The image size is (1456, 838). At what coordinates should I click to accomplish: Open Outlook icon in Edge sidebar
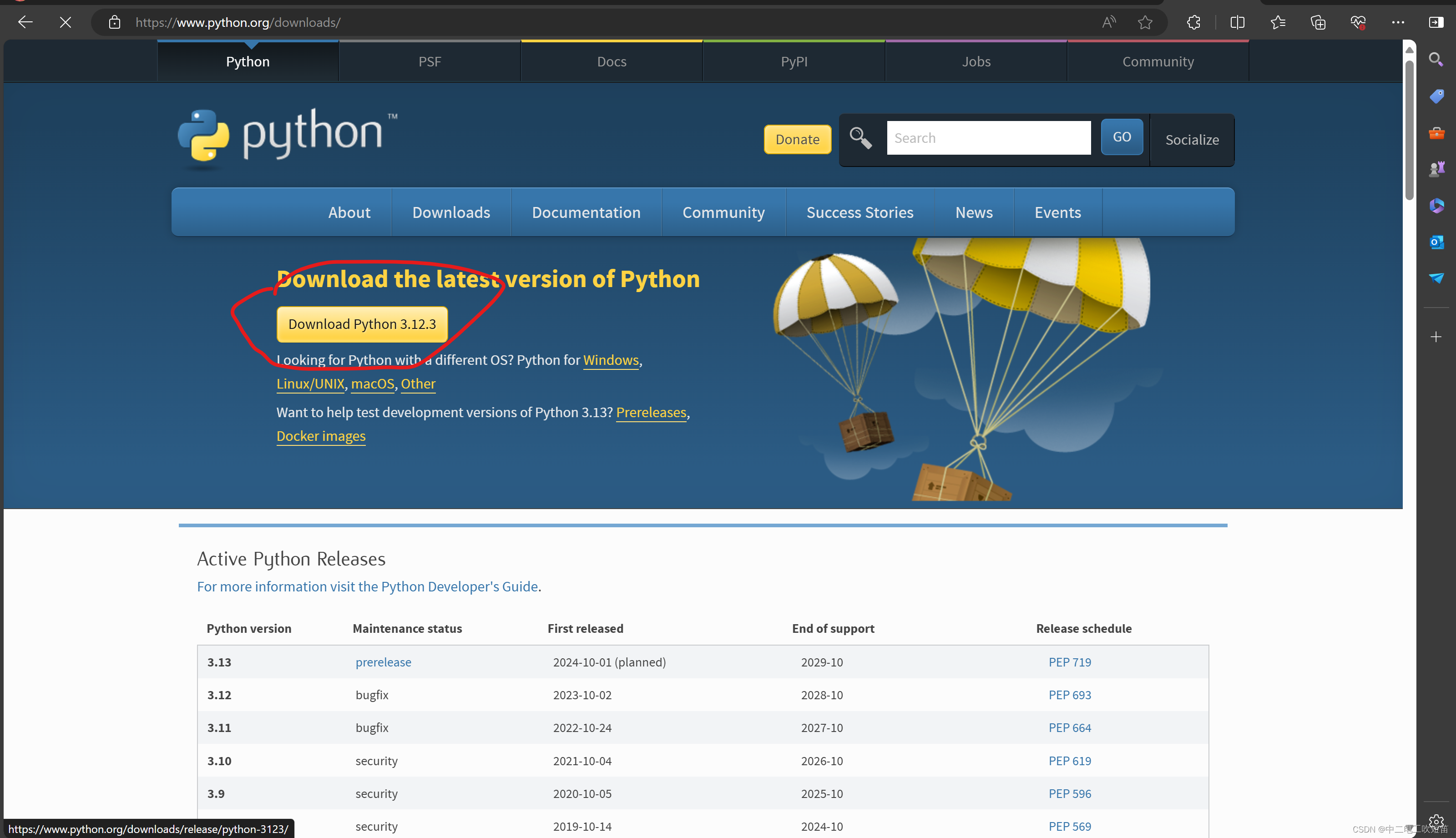[1436, 242]
